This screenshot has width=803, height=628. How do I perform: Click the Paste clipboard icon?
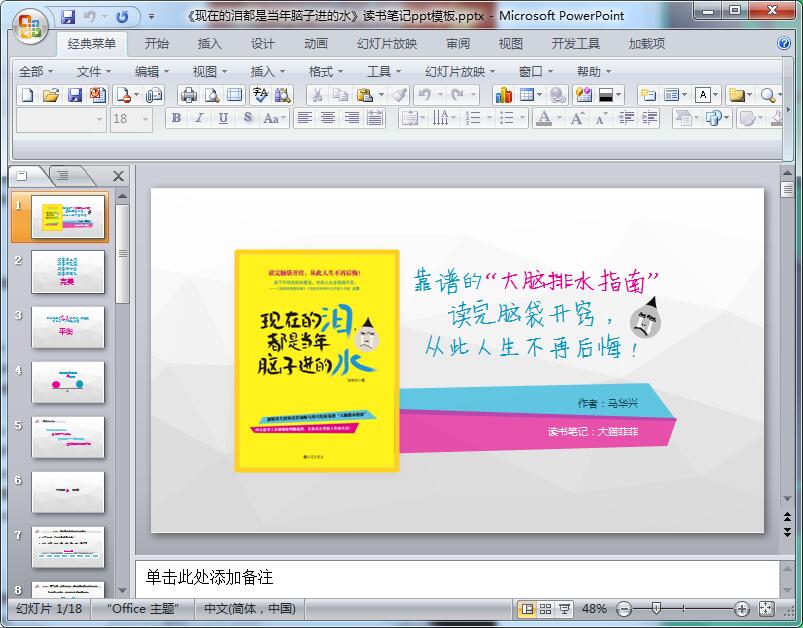[x=364, y=95]
